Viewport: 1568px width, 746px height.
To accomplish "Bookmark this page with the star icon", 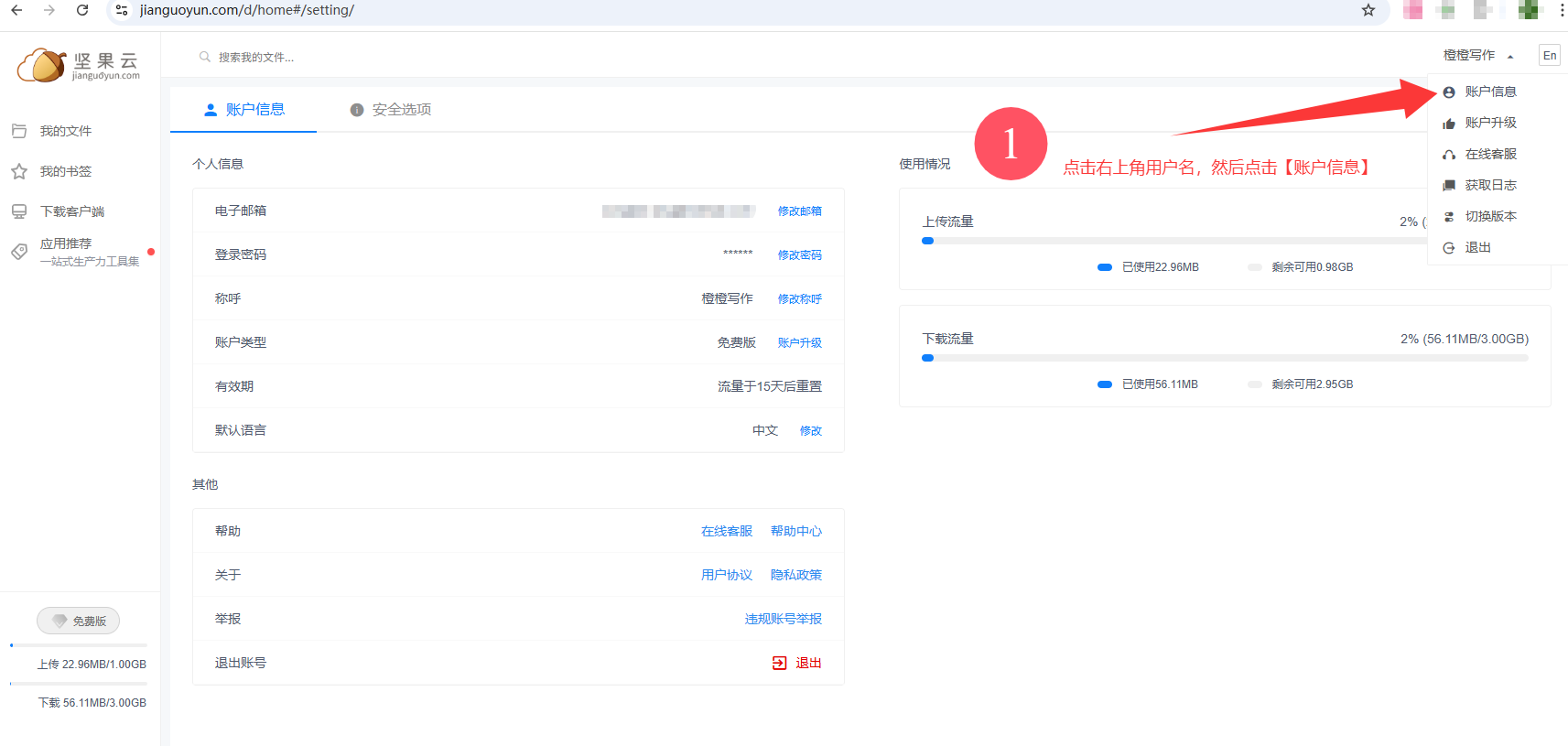I will 1368,10.
